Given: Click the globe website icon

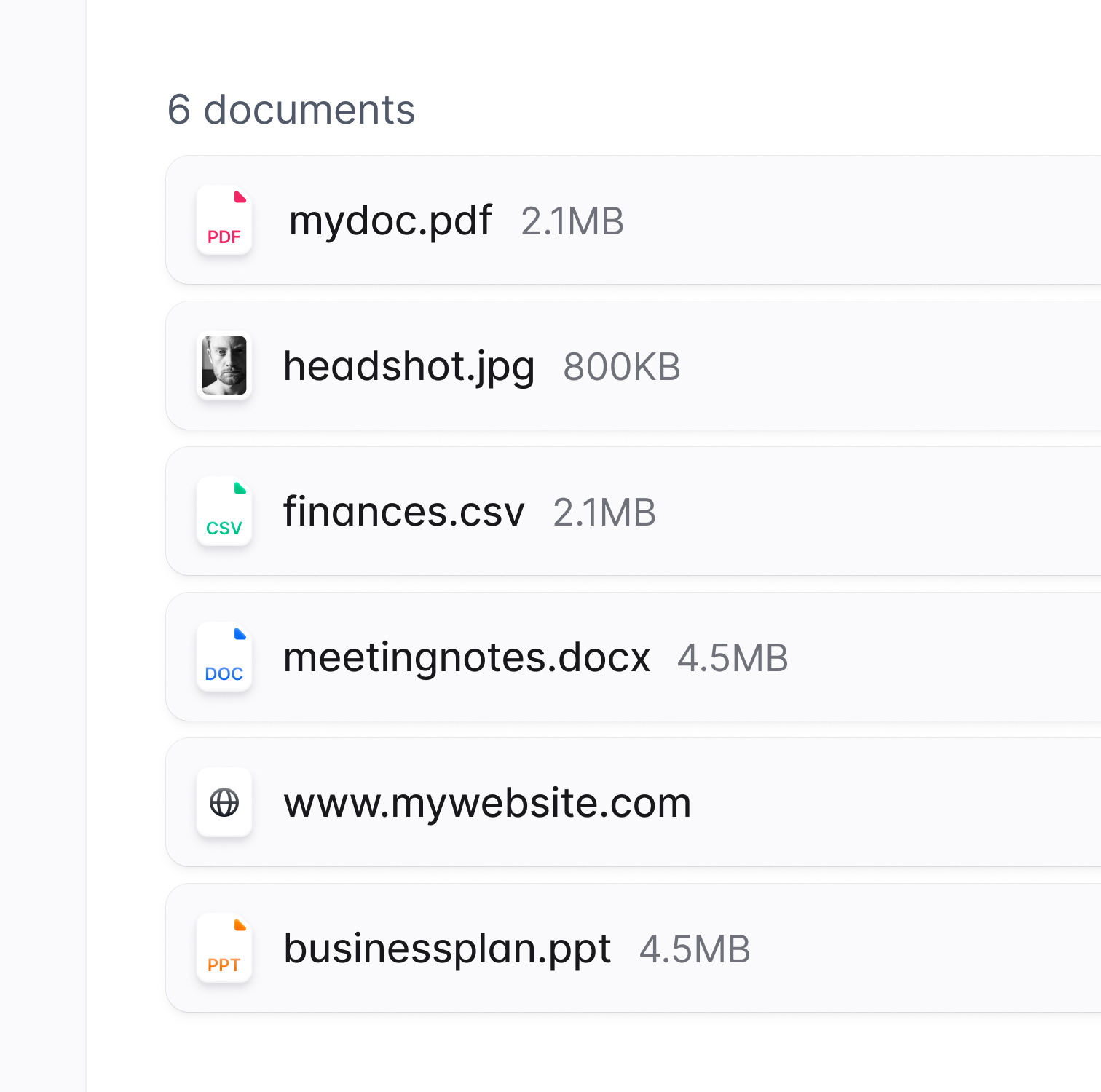Looking at the screenshot, I should [x=224, y=802].
